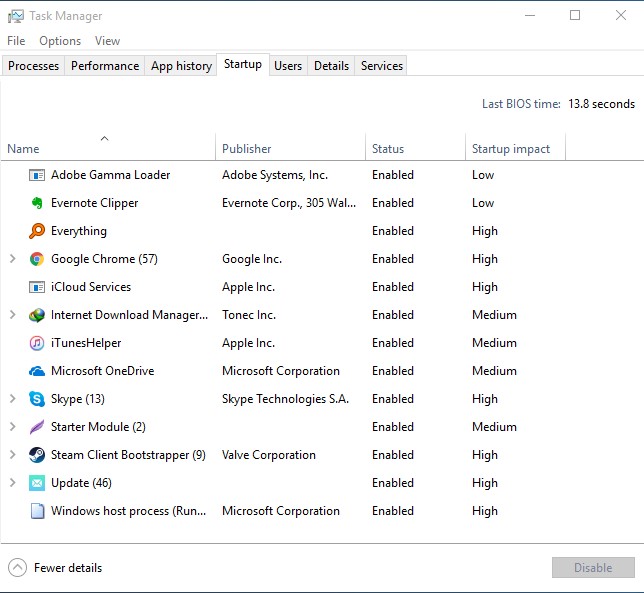Viewport: 644px width, 593px height.
Task: Click publisher Google Inc.
Action: pos(252,259)
